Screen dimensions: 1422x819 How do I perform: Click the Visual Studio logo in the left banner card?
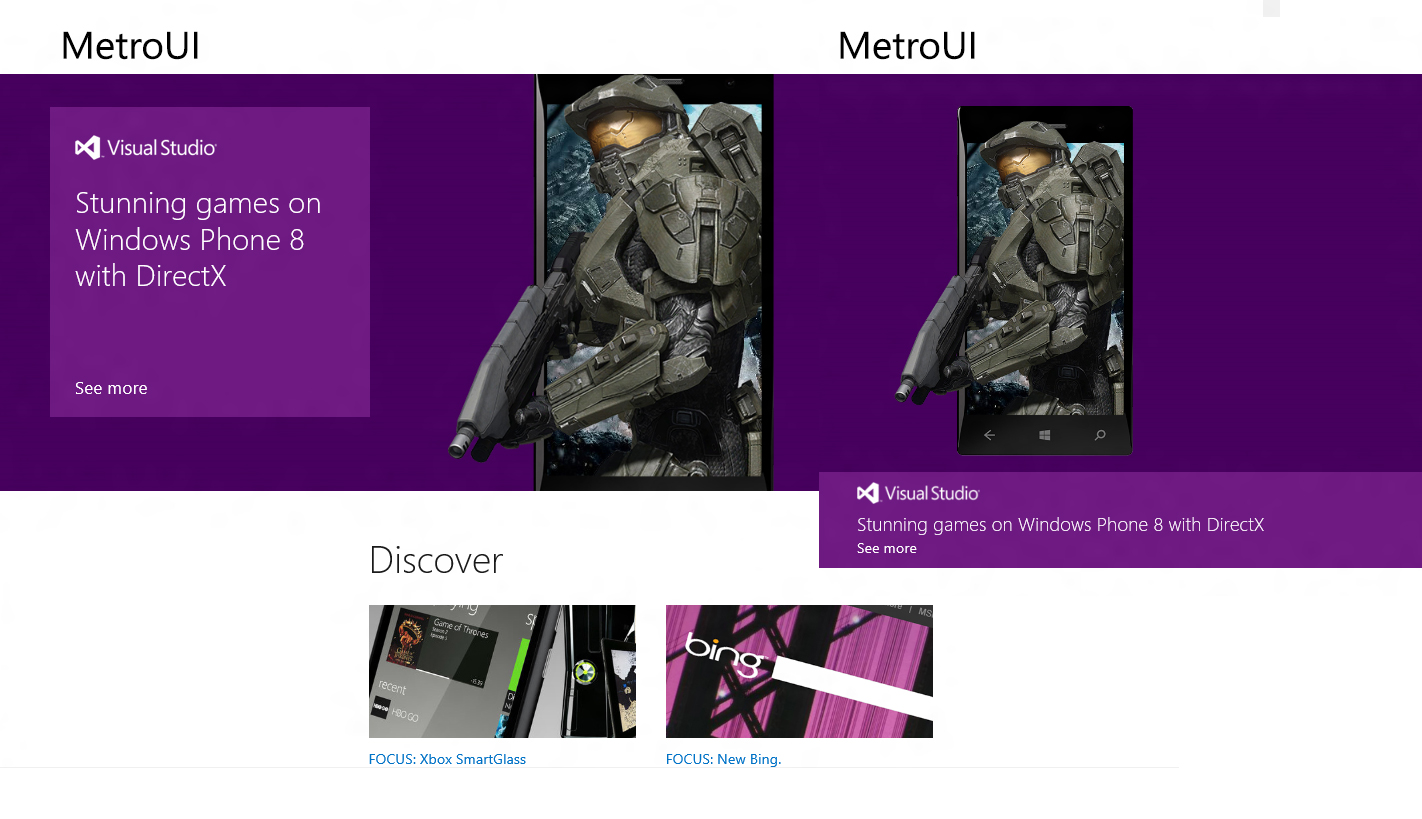pos(146,148)
